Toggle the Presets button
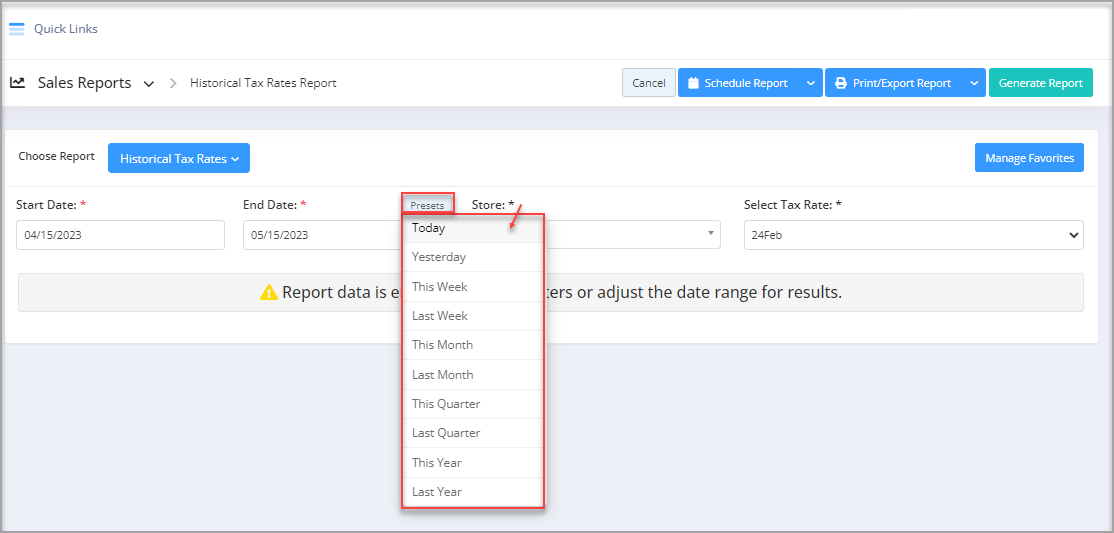This screenshot has width=1114, height=533. (427, 205)
